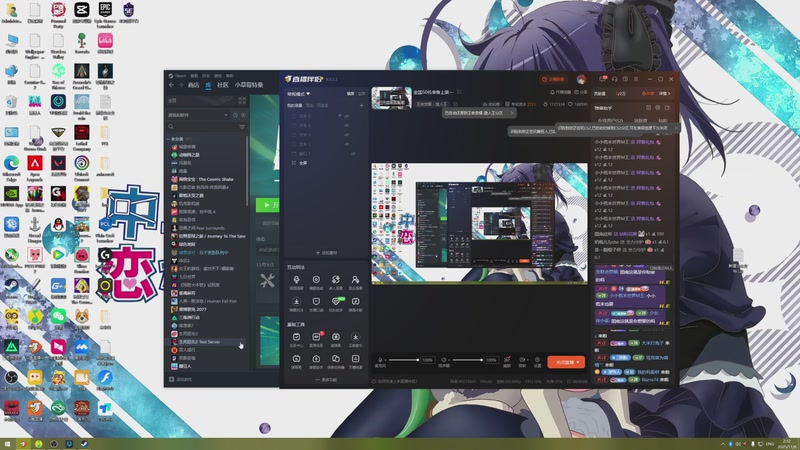Image resolution: width=800 pixels, height=450 pixels.
Task: Click Add a Game at Steam bottom
Action: coord(181,379)
